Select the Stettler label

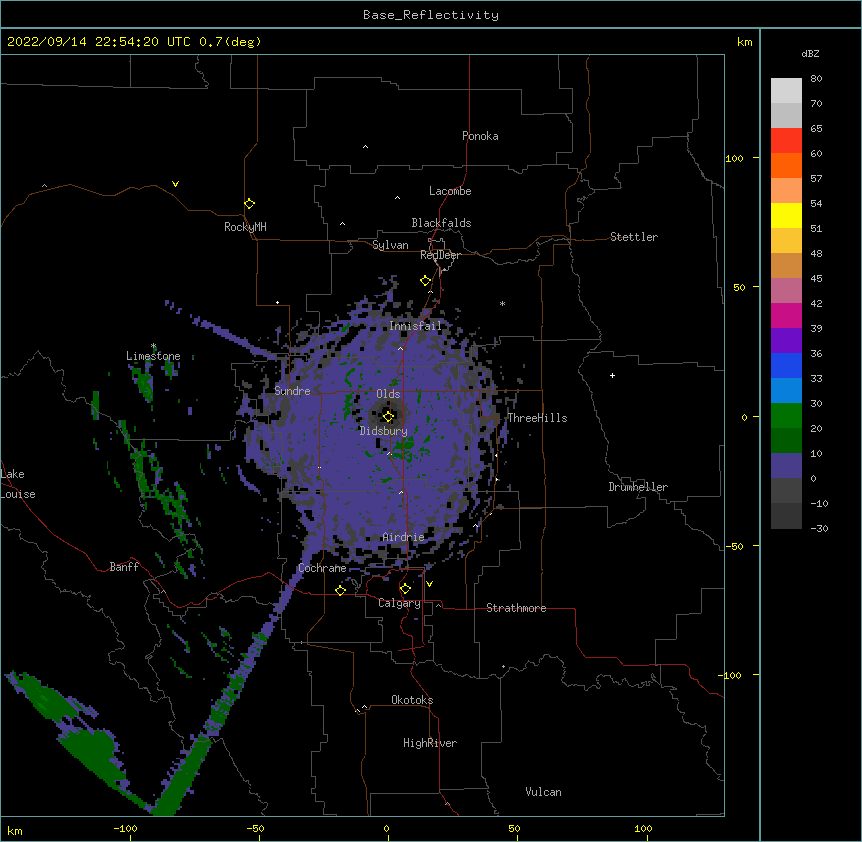tap(634, 237)
